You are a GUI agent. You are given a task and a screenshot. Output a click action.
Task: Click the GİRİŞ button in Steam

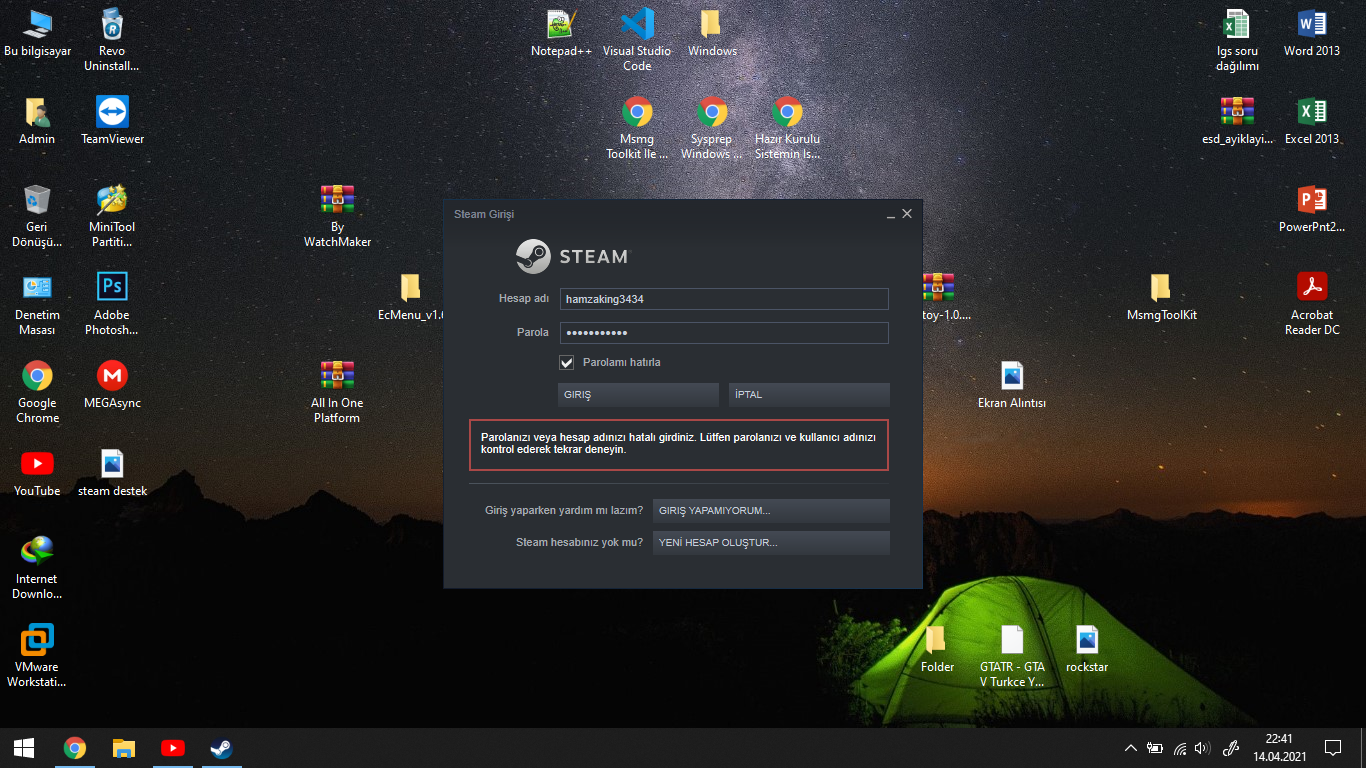[638, 395]
